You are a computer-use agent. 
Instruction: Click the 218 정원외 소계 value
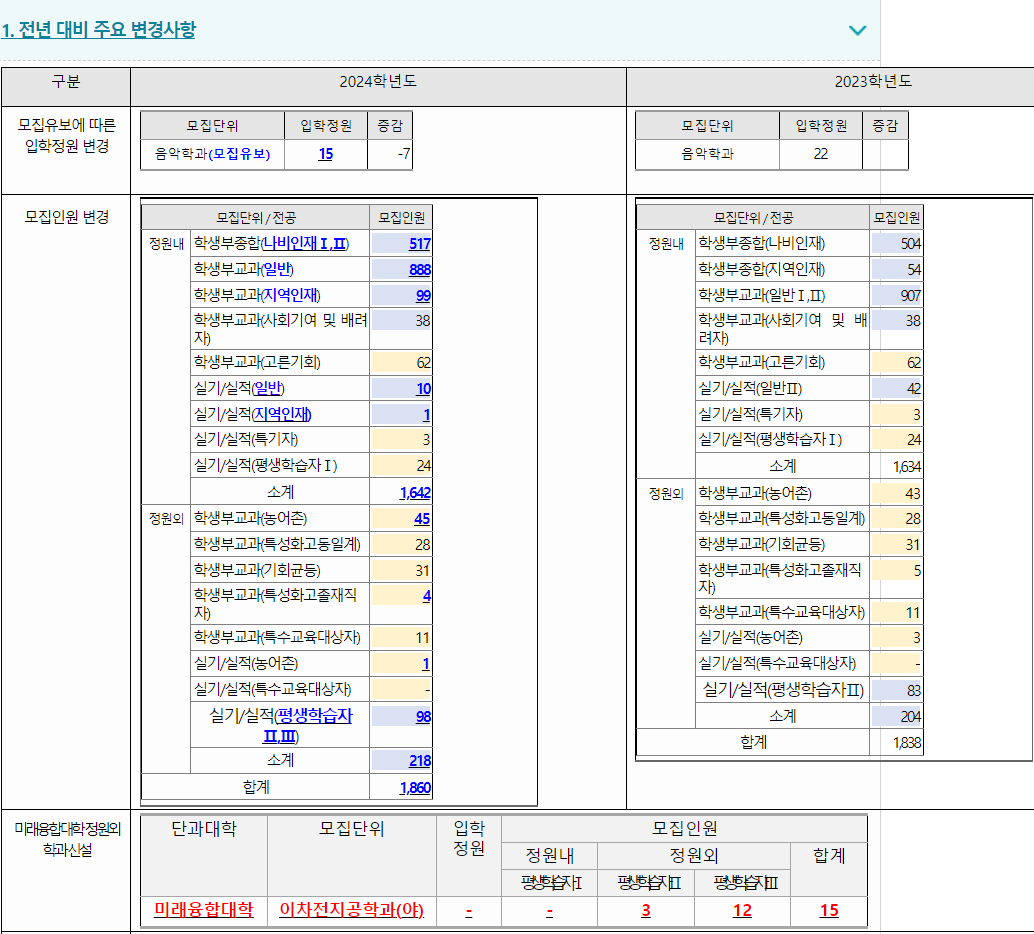419,761
